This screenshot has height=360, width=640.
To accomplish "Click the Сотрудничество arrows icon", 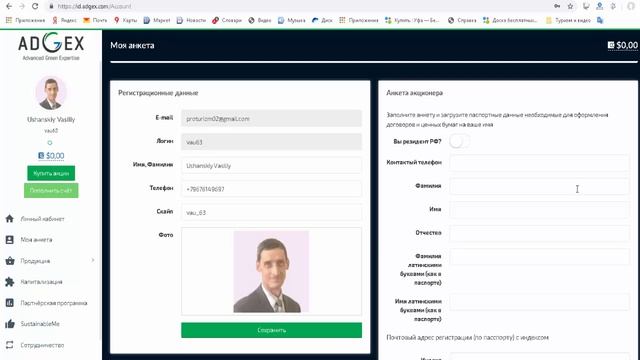I will (10, 345).
